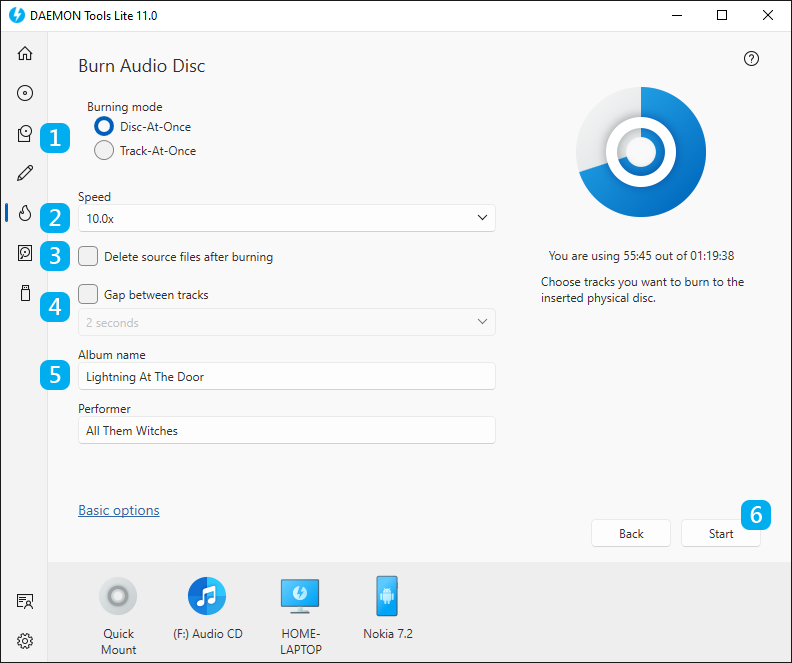Select the pencil Editor sidebar icon

pyautogui.click(x=25, y=173)
